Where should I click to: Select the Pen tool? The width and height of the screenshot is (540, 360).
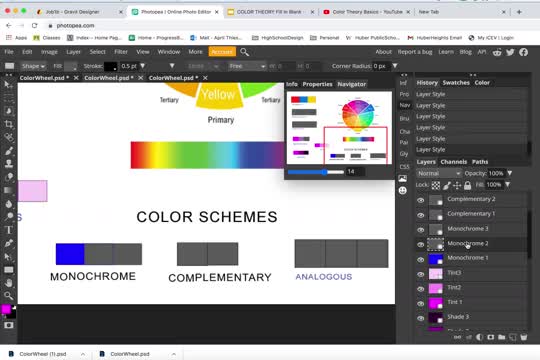pos(9,243)
